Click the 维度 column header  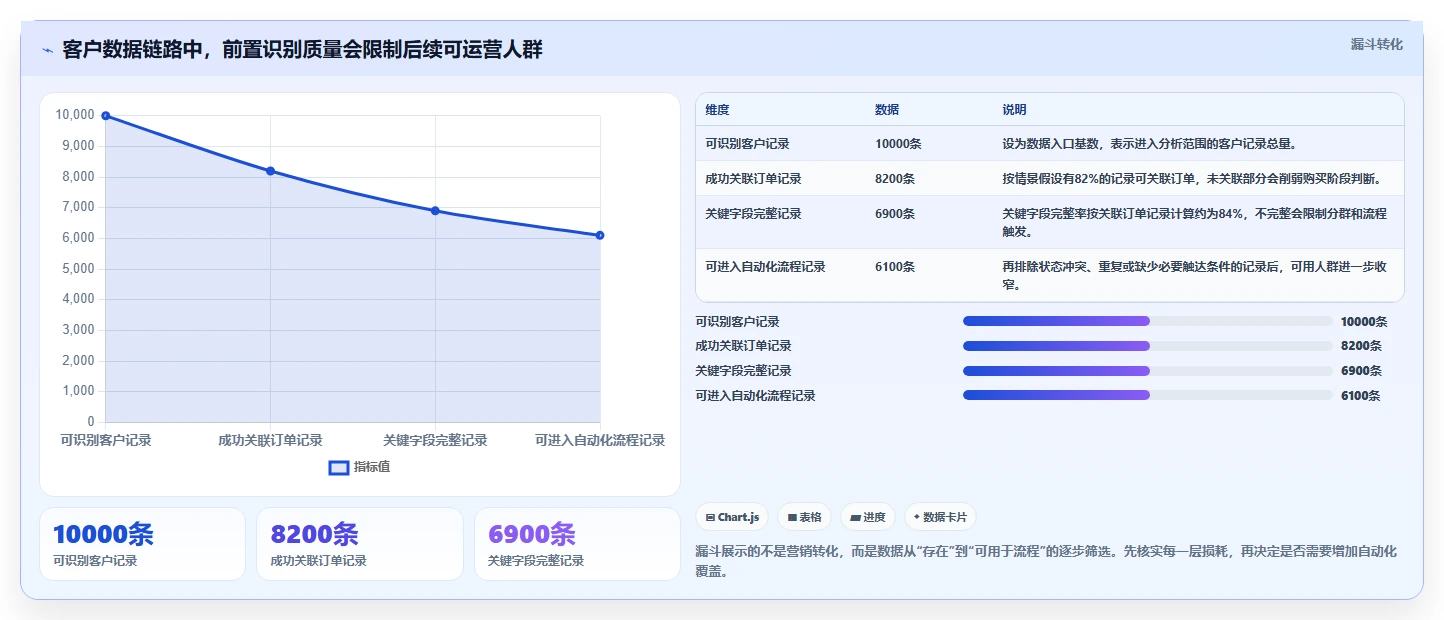click(717, 110)
